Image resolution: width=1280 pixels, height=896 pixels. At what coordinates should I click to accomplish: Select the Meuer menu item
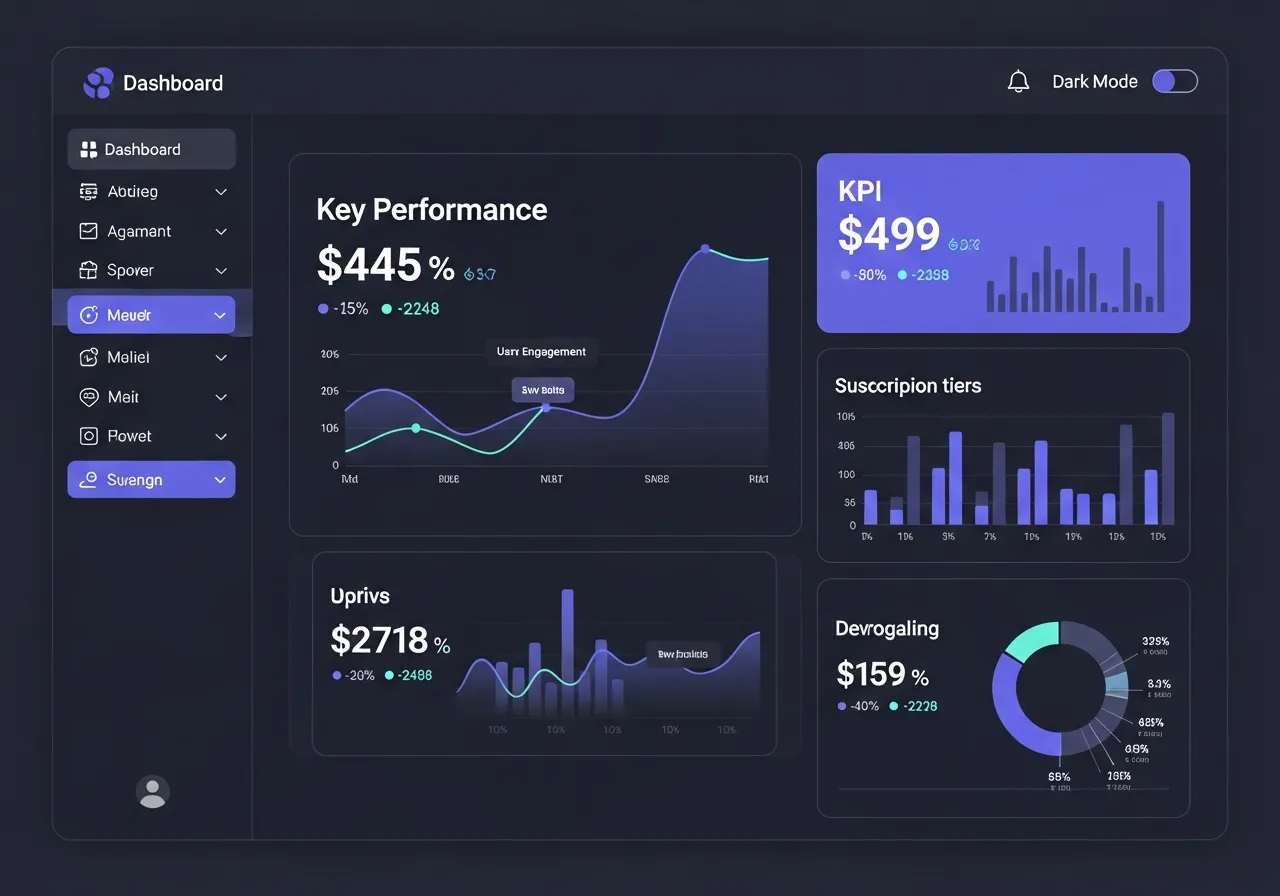(x=152, y=315)
